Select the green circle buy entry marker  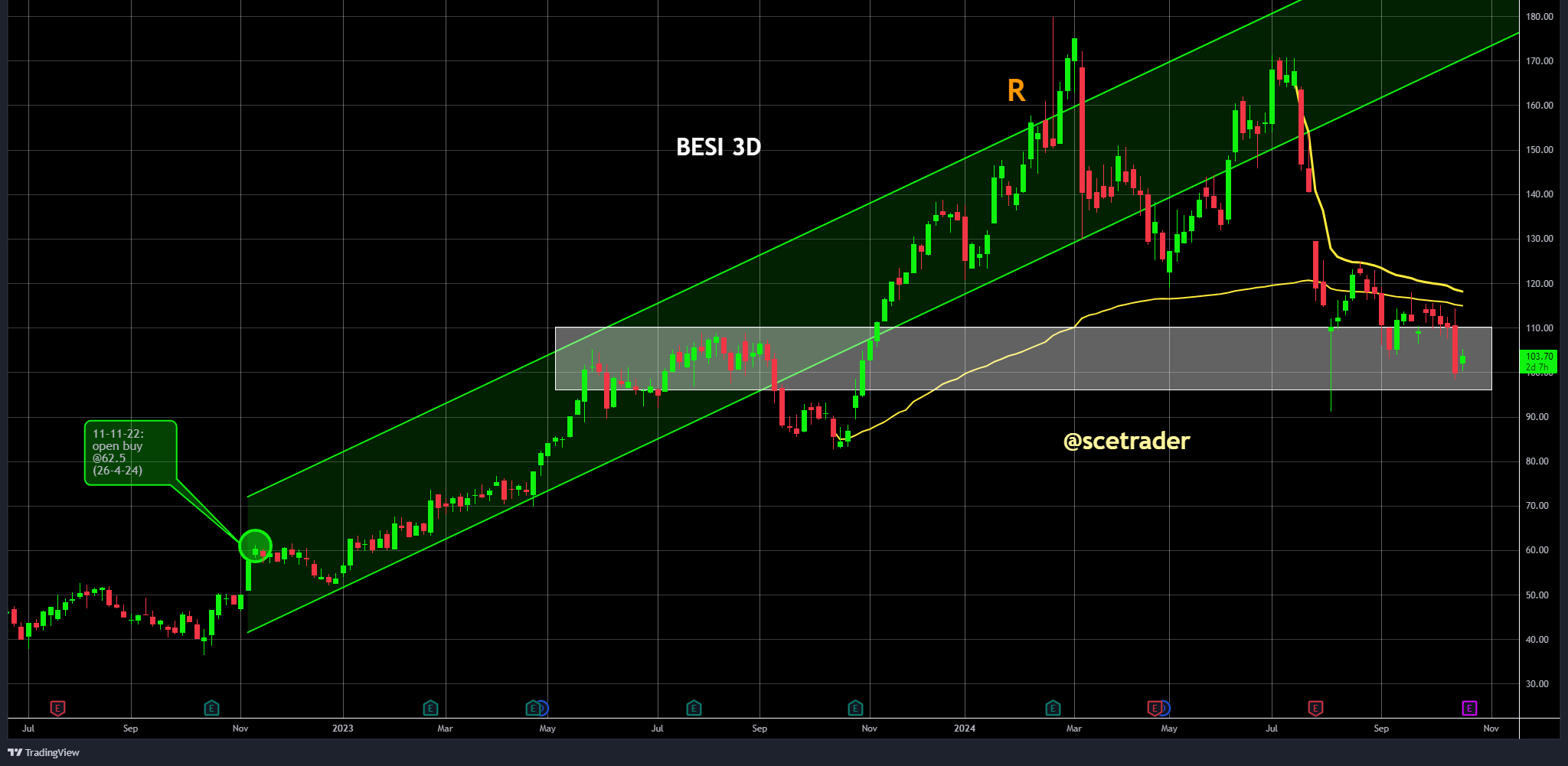pos(256,546)
